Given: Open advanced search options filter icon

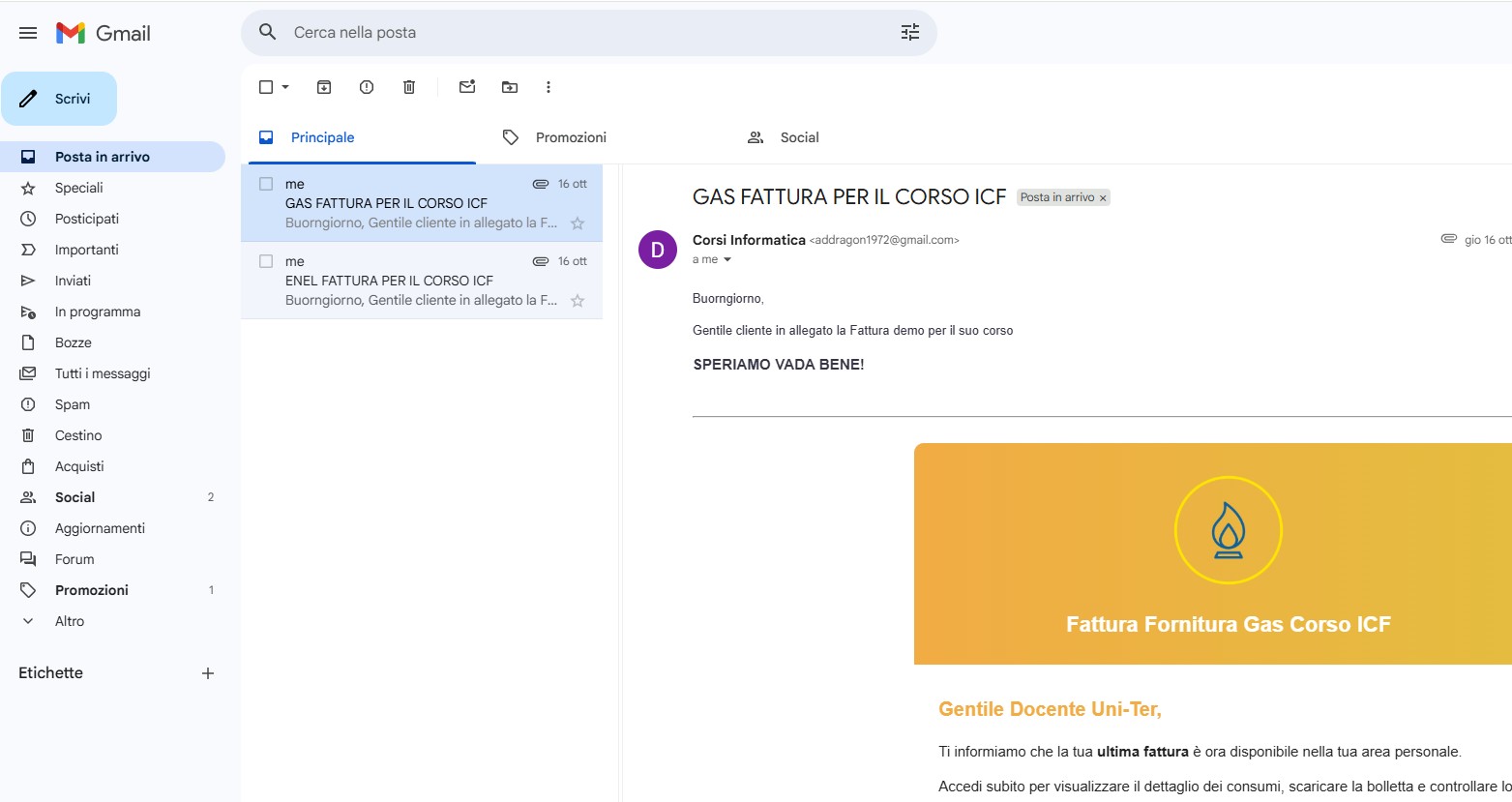Looking at the screenshot, I should click(x=907, y=31).
